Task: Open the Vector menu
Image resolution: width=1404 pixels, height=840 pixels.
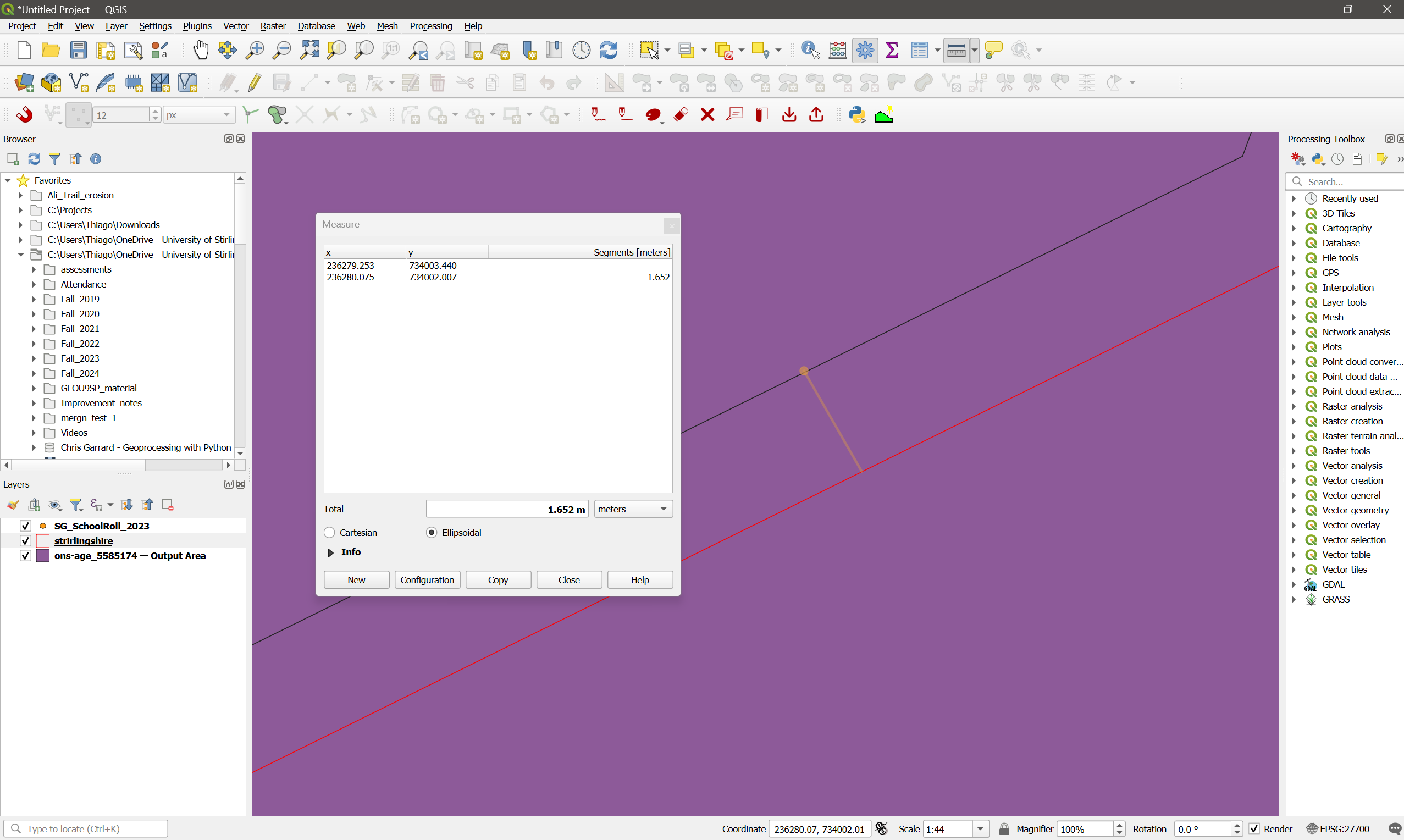Action: 236,26
